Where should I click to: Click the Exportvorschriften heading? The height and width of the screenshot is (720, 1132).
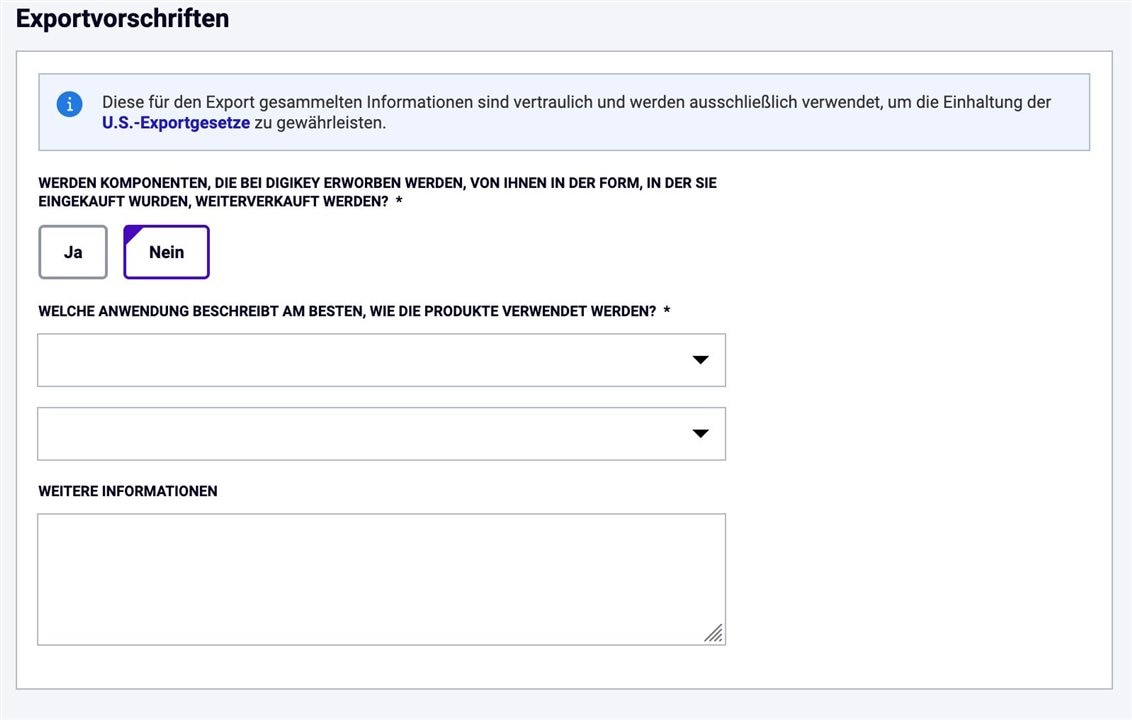(122, 18)
